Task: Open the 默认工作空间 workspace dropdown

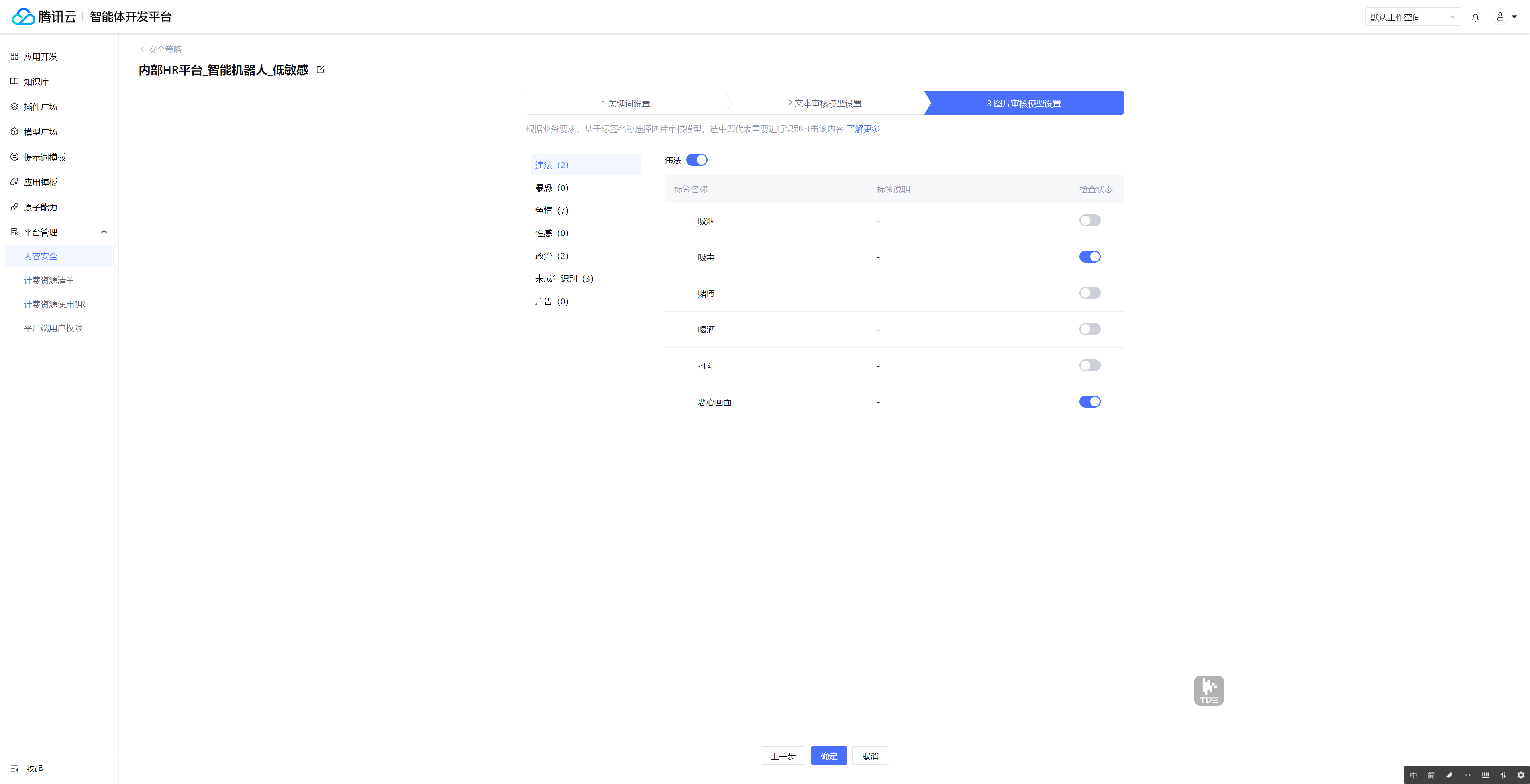Action: click(x=1412, y=17)
